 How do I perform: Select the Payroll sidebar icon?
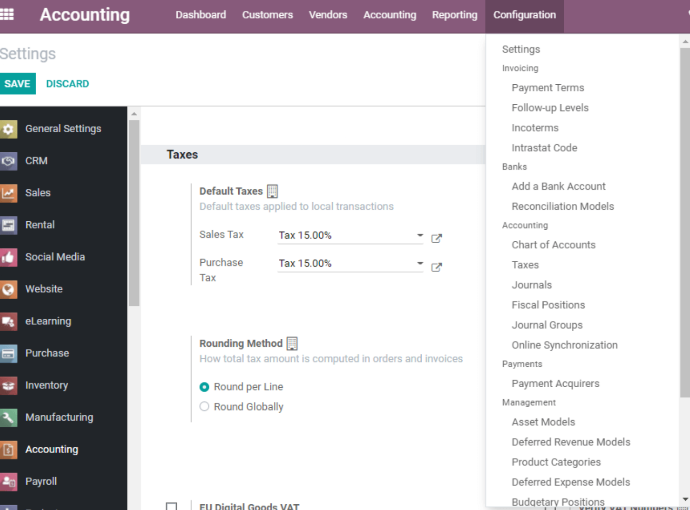(x=8, y=482)
